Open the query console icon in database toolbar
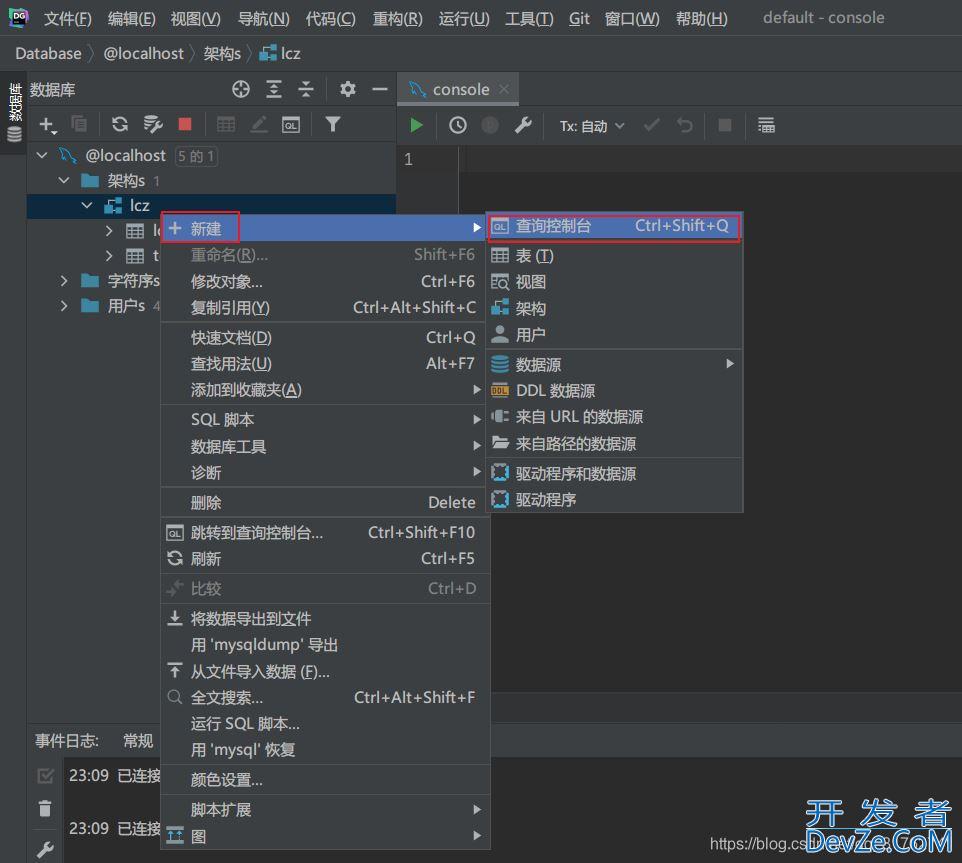Viewport: 962px width, 863px height. click(291, 125)
